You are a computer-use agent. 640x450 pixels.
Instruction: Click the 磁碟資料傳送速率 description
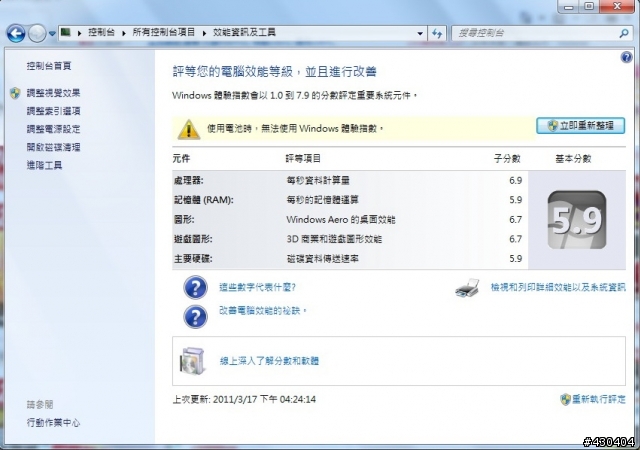click(322, 258)
